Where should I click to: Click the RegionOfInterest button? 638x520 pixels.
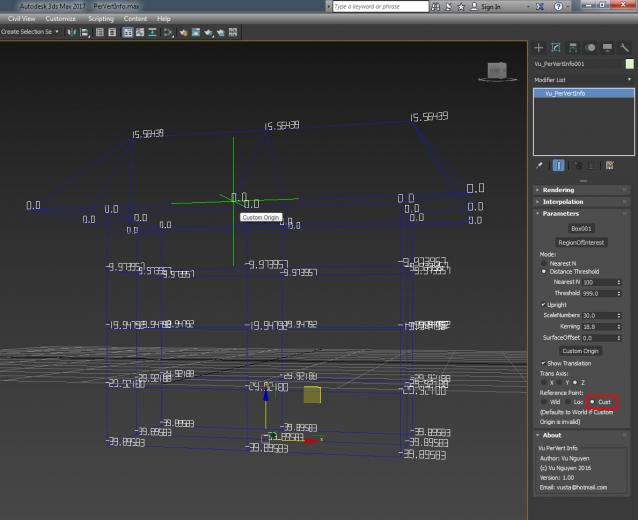click(581, 242)
